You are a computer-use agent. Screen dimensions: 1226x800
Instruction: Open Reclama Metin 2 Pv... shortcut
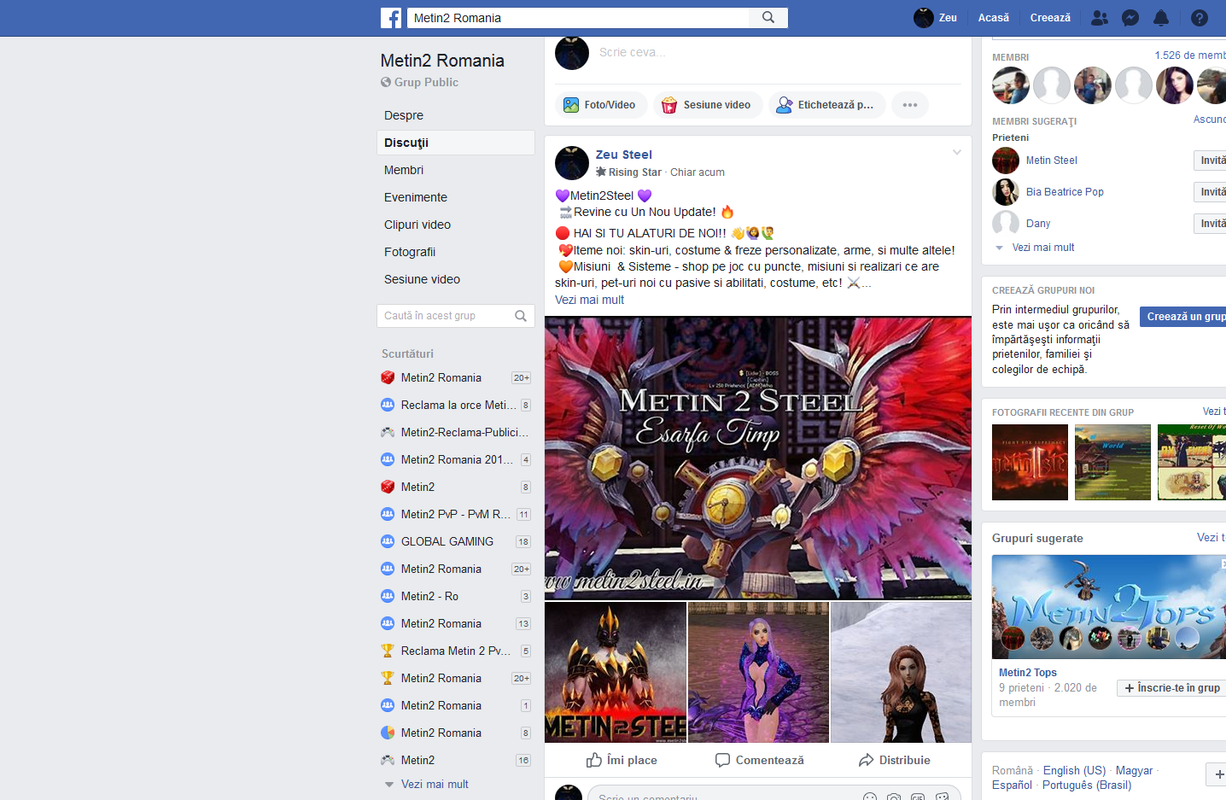[455, 651]
